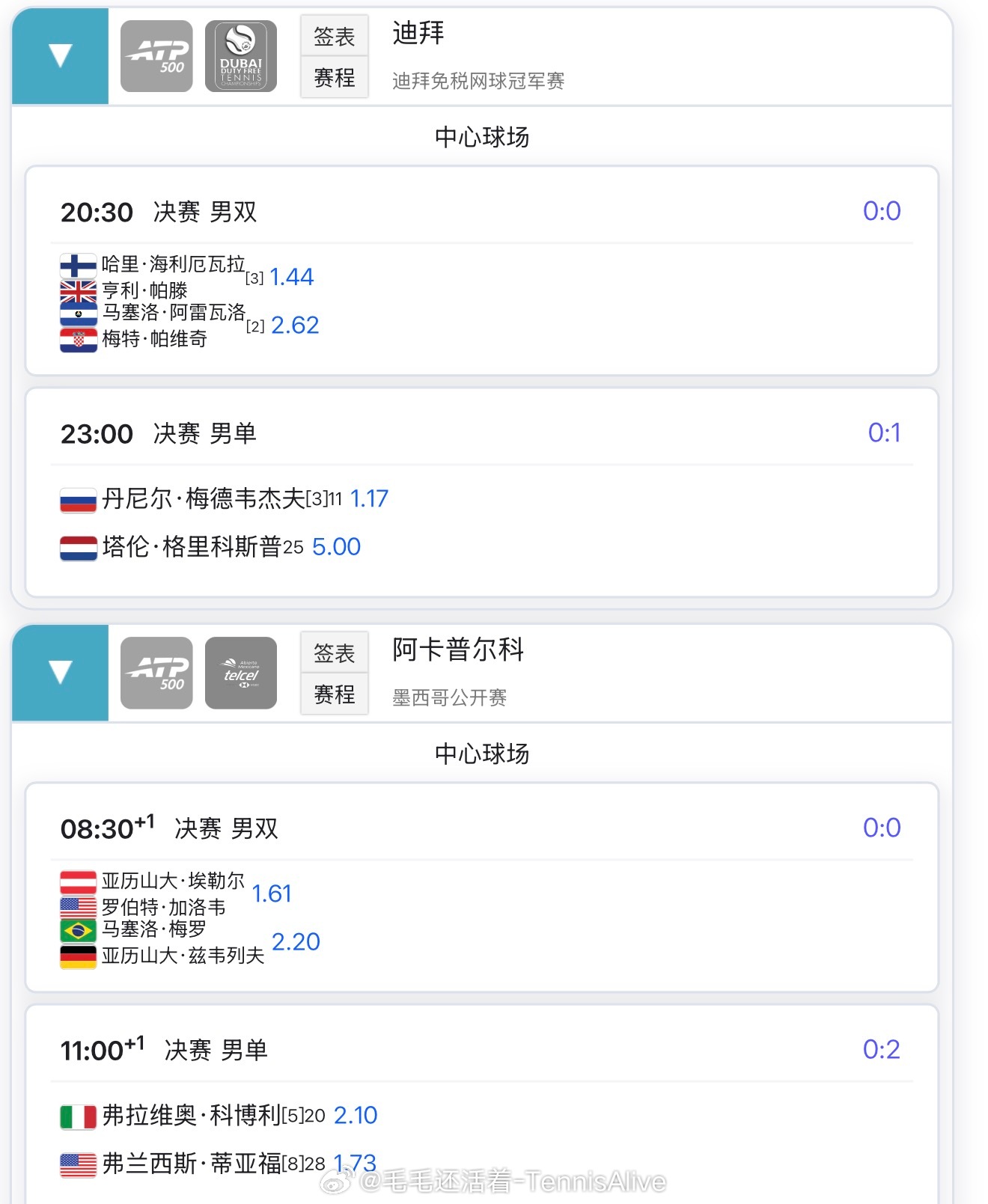988x1204 pixels.
Task: Click the Dubai ATP 500 logo
Action: (156, 56)
